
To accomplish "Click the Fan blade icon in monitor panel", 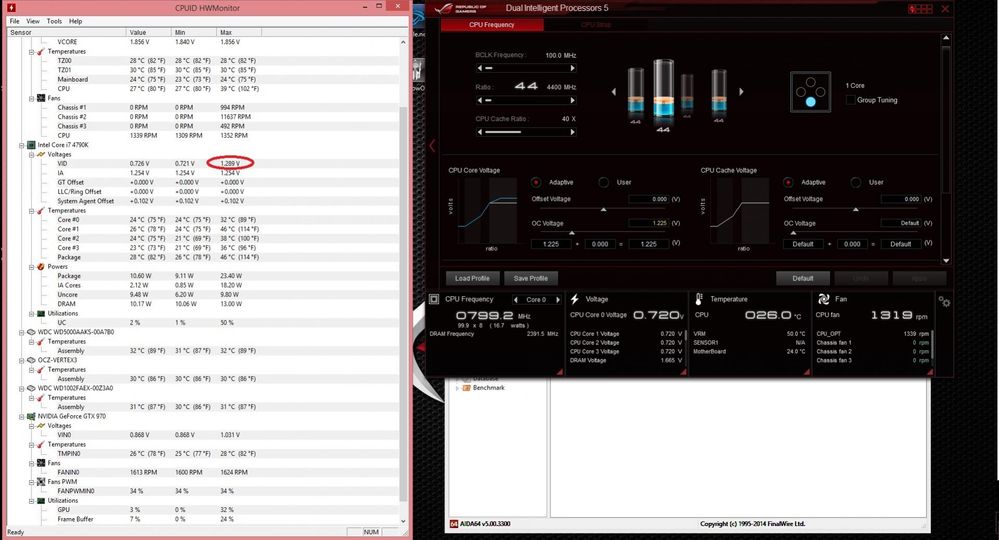I will (x=823, y=299).
